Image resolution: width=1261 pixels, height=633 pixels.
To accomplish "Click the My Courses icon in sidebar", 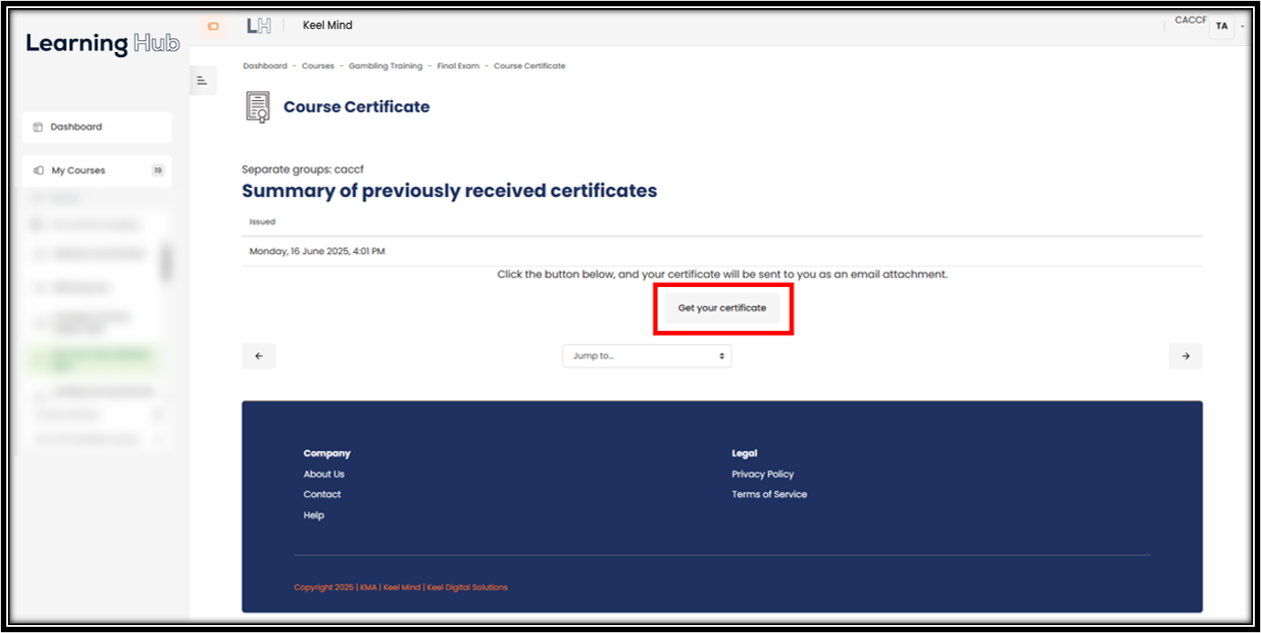I will [38, 170].
